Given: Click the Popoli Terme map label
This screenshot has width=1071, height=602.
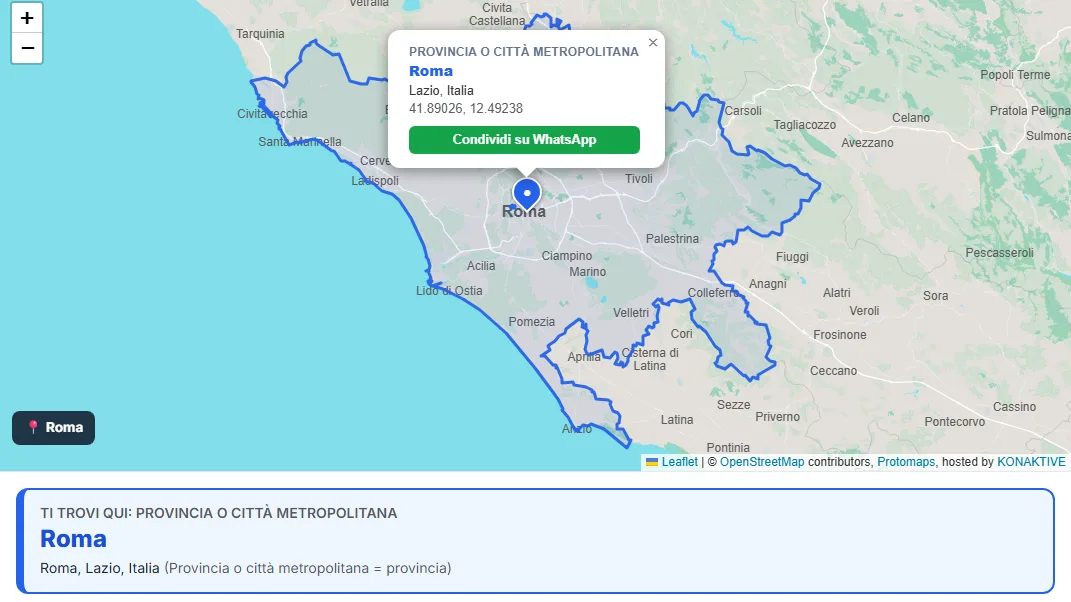Looking at the screenshot, I should click(1015, 74).
